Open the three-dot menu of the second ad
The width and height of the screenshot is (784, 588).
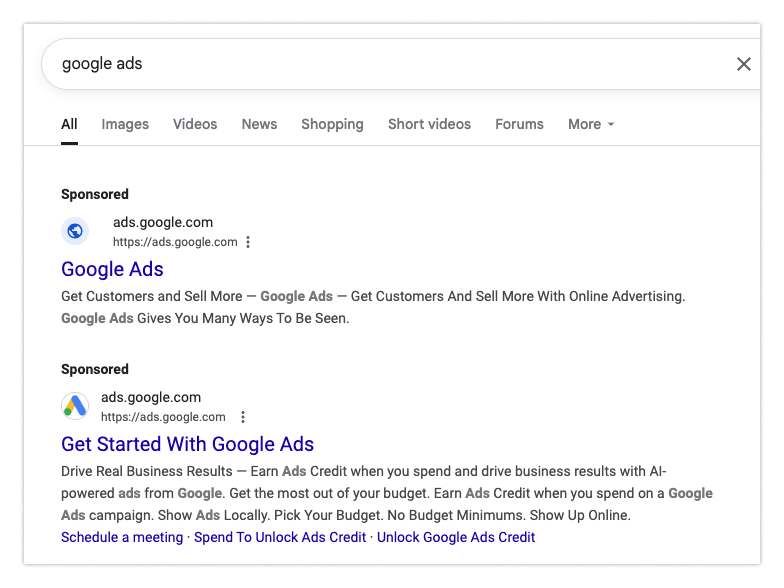point(242,417)
